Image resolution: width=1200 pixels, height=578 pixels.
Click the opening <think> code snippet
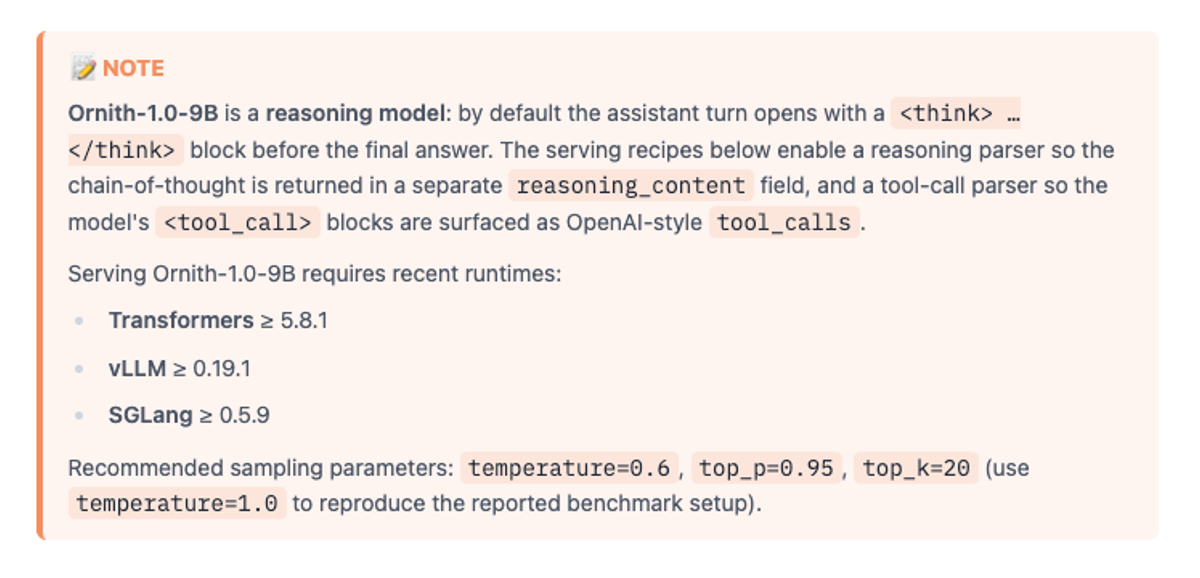(955, 114)
